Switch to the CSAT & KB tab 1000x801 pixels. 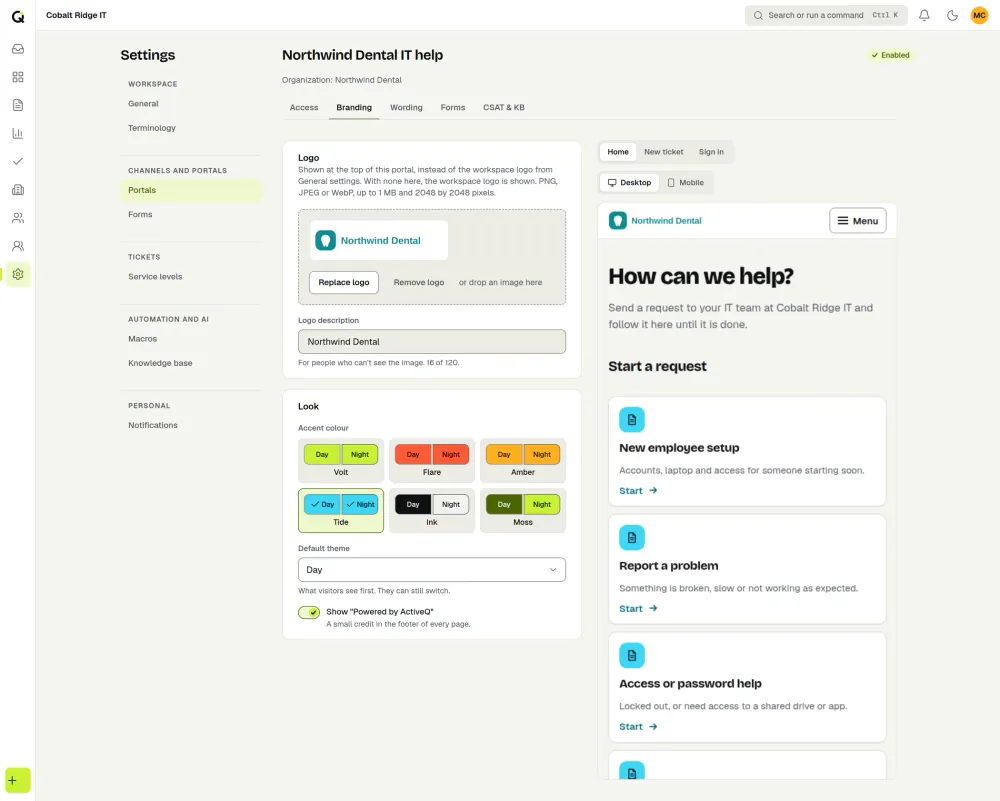click(x=504, y=108)
